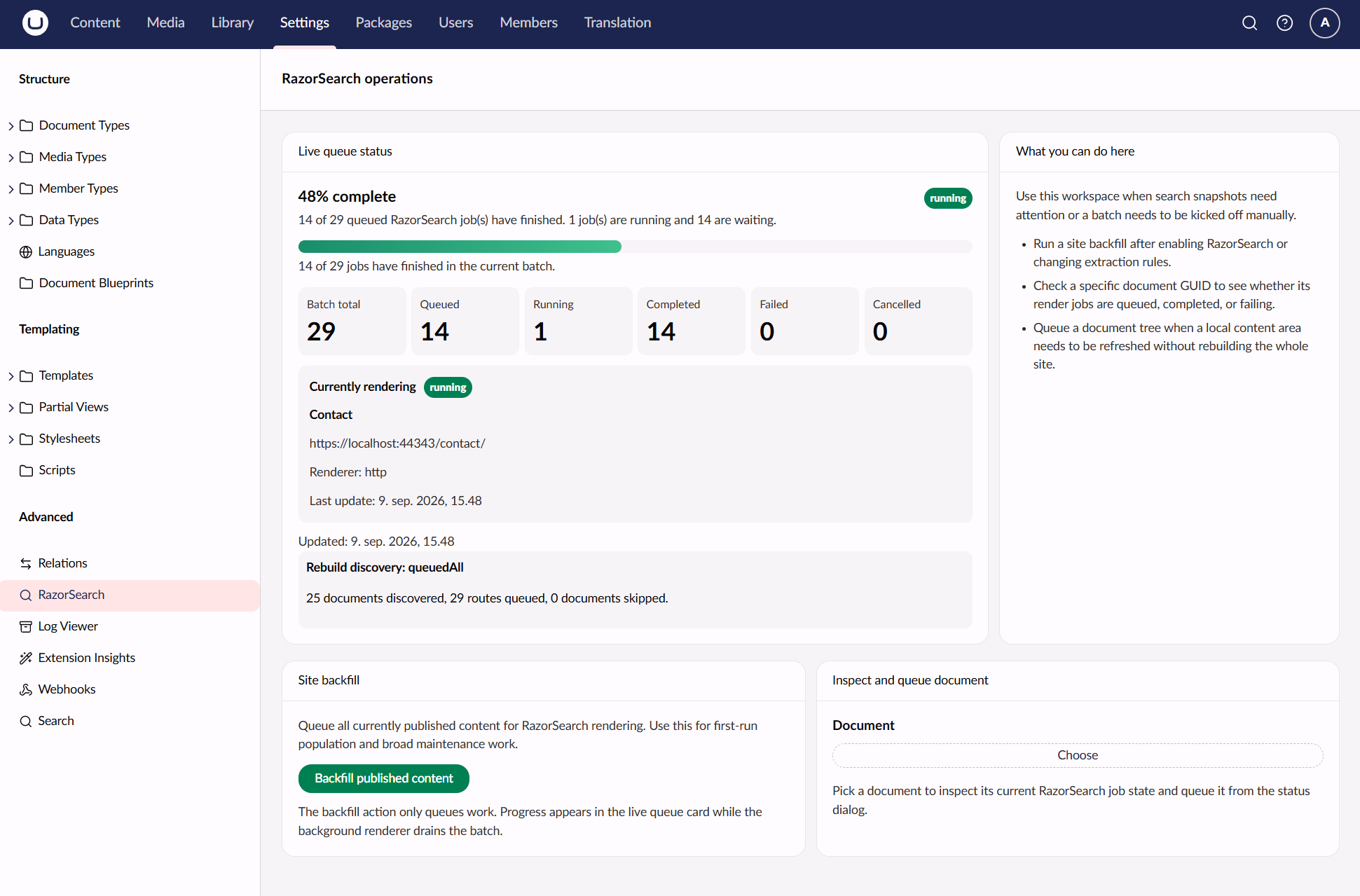1360x896 pixels.
Task: Open the Users section
Action: click(x=456, y=23)
